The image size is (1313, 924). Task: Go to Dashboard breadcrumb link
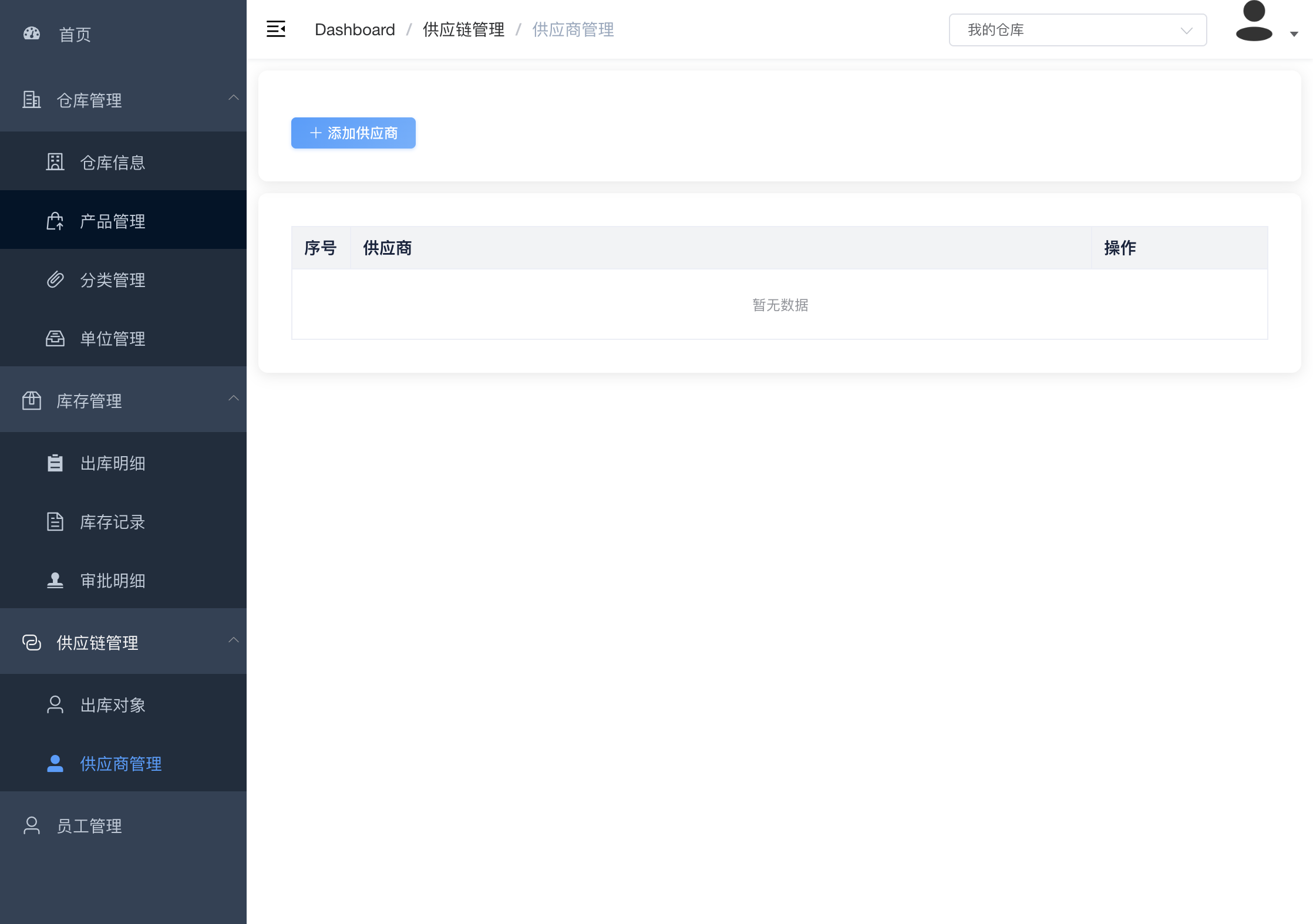tap(355, 30)
